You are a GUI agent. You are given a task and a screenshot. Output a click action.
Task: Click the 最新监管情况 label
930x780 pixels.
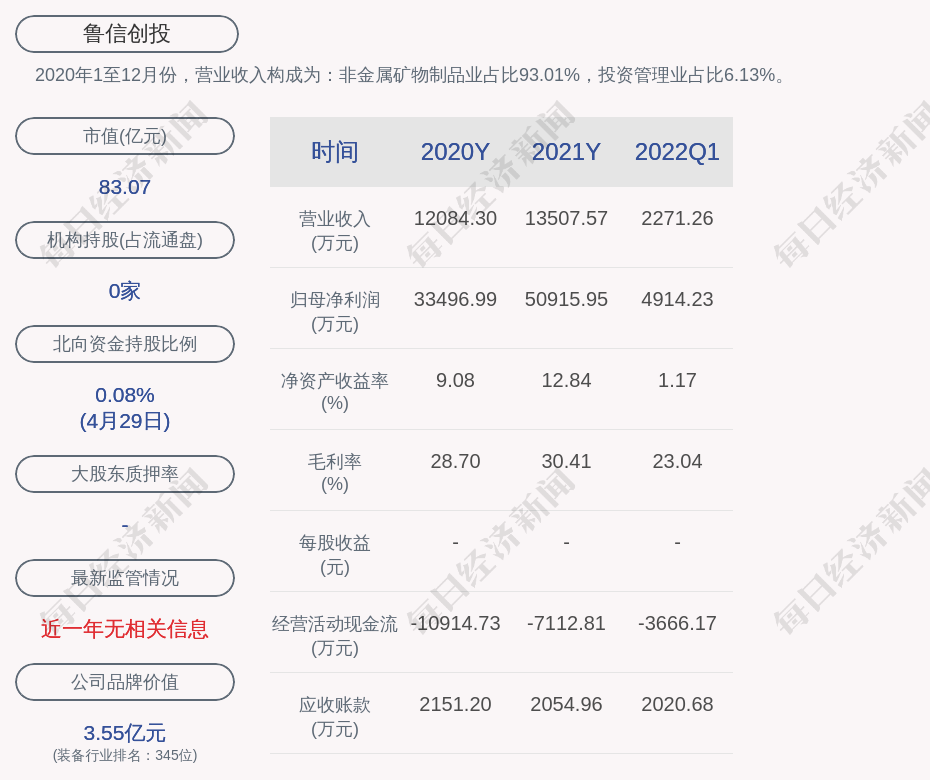pos(125,578)
